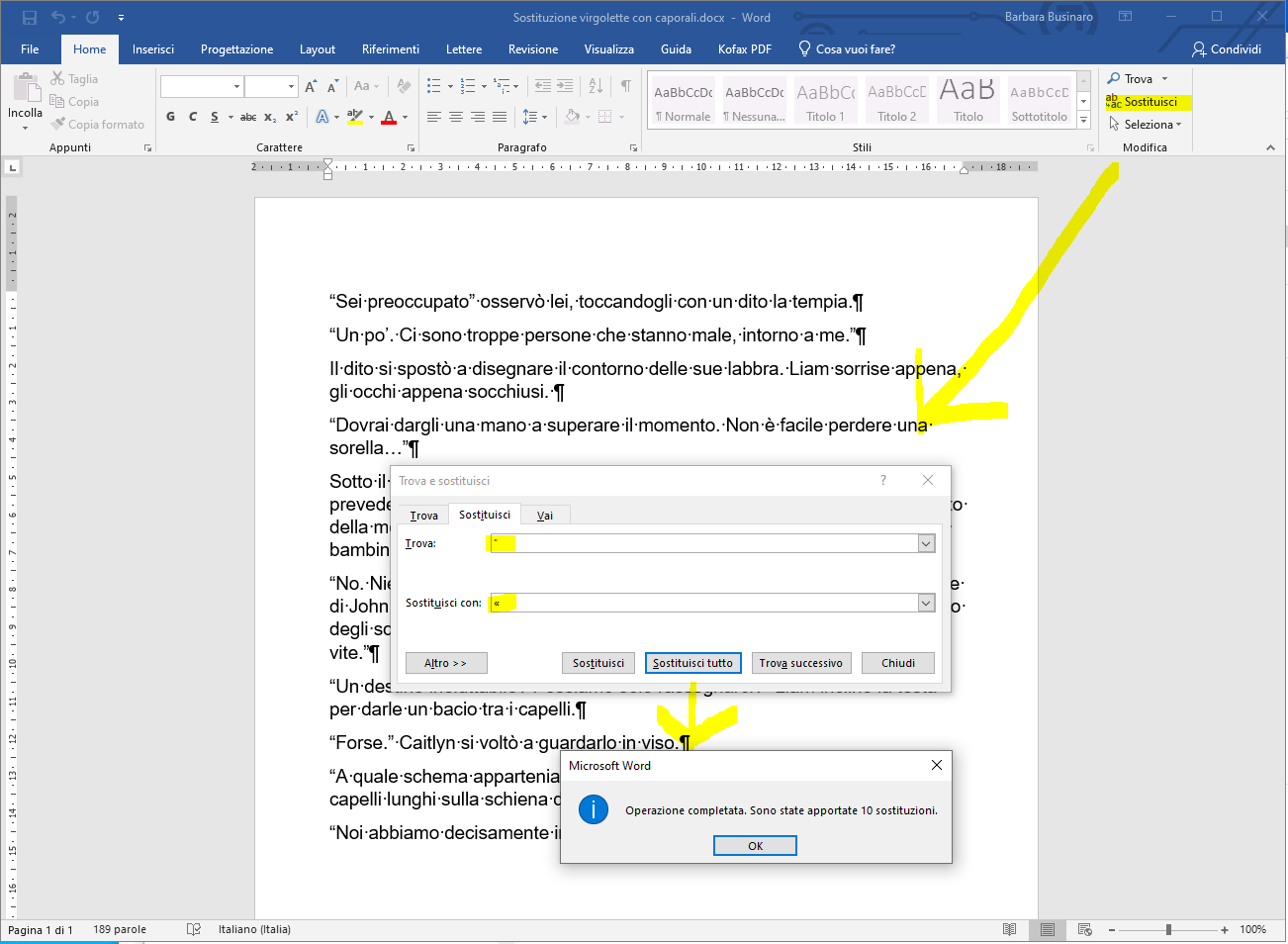Click the sort A-Z icon
The image size is (1288, 944).
coord(596,86)
